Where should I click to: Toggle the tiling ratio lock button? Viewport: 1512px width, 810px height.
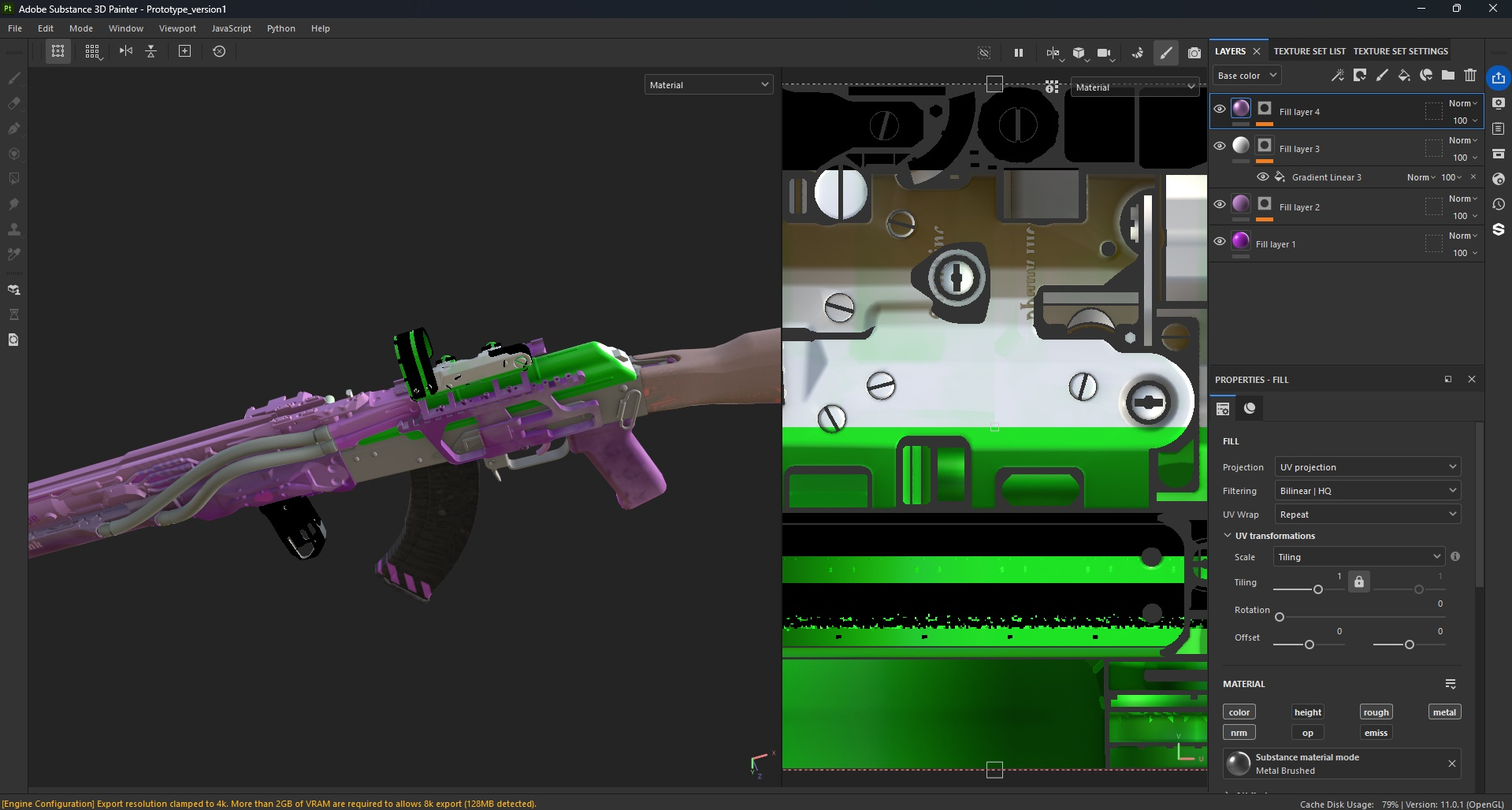click(x=1358, y=582)
